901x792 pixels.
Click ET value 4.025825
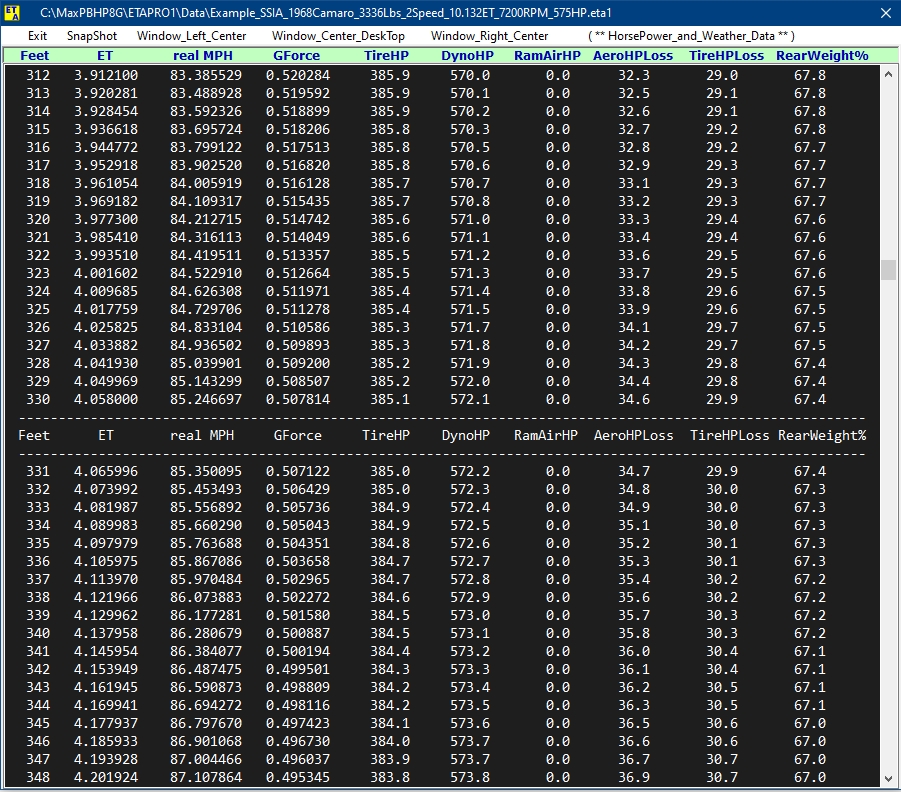pyautogui.click(x=106, y=327)
